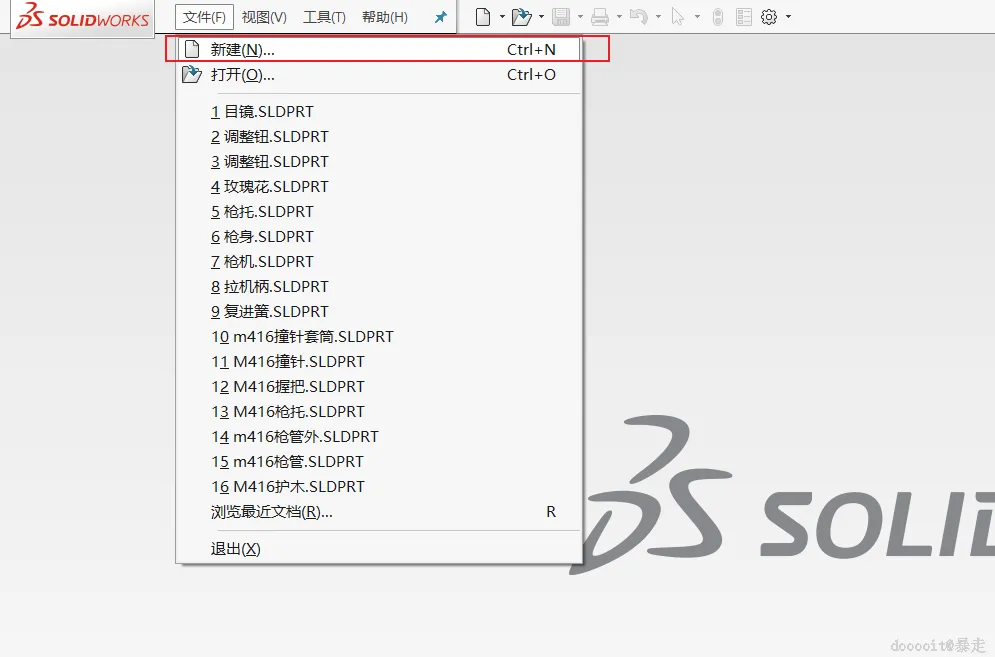Open the 工具(T) menu
This screenshot has height=657, width=995.
(x=324, y=17)
